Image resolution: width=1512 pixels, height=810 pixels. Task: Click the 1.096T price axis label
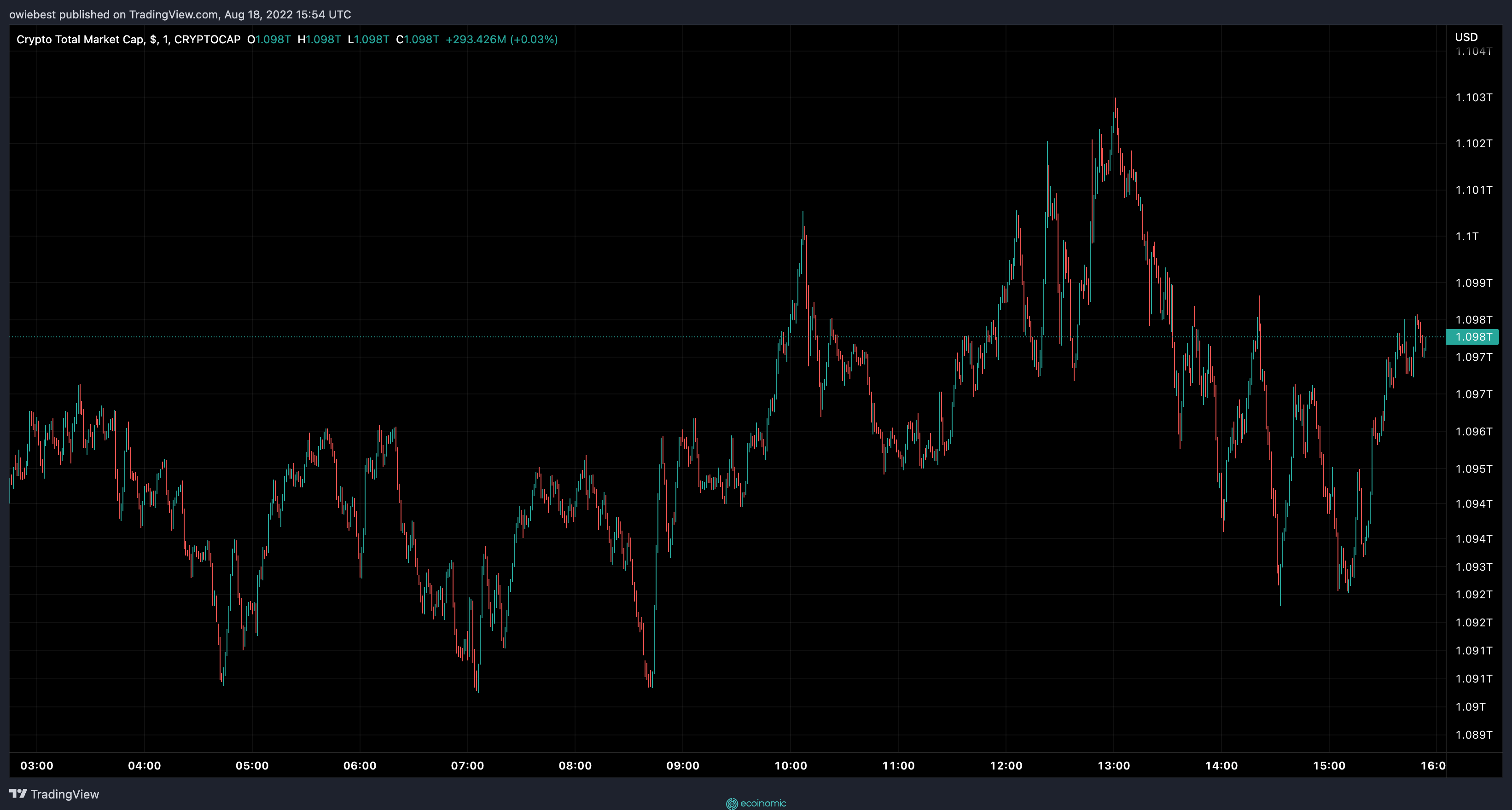pyautogui.click(x=1473, y=431)
